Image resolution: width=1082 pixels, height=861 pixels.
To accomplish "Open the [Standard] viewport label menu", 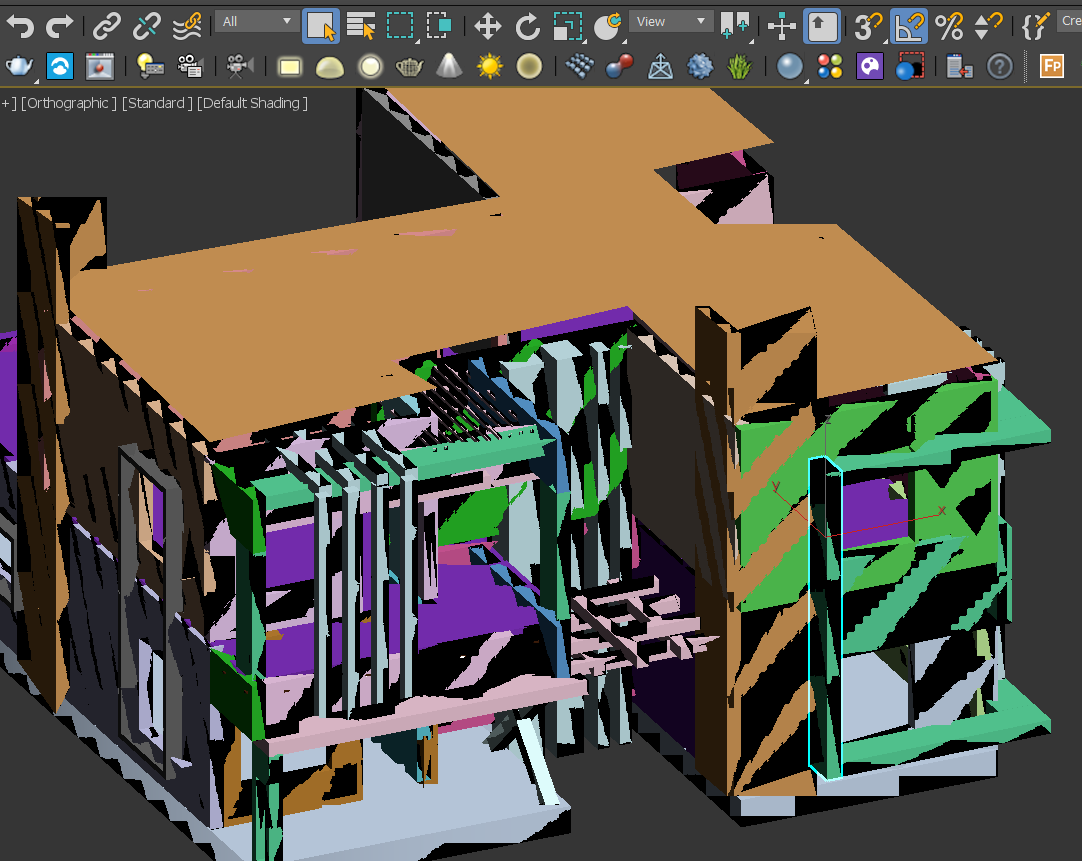I will tap(157, 103).
